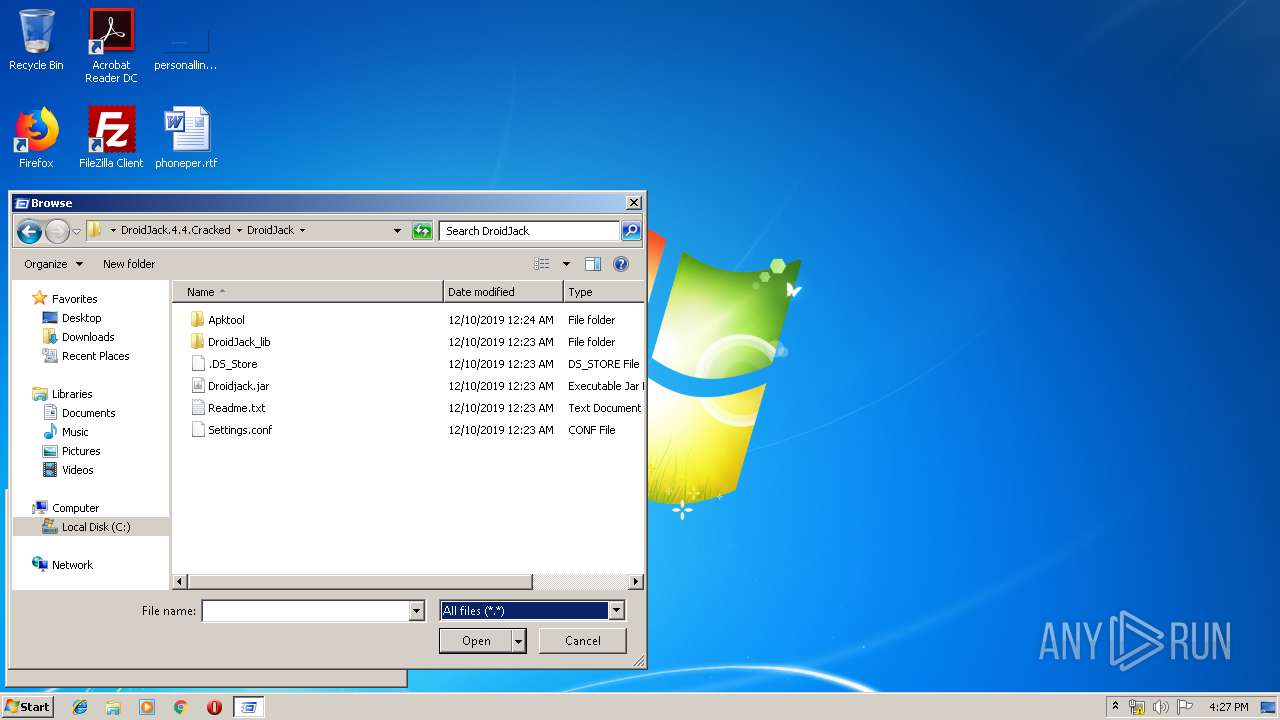Open the Recycle Bin desktop icon
The image size is (1280, 720).
tap(36, 40)
